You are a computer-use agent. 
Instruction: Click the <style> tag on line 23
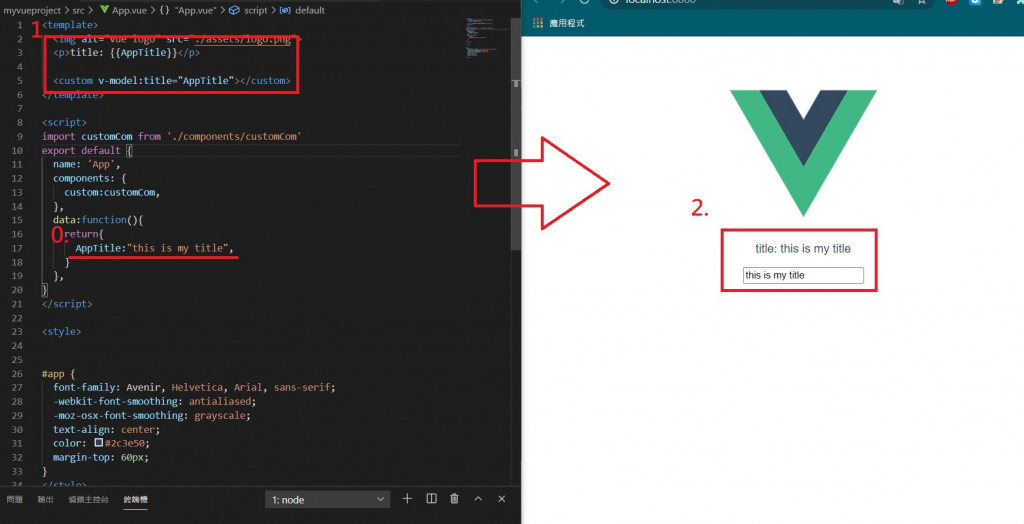point(61,331)
